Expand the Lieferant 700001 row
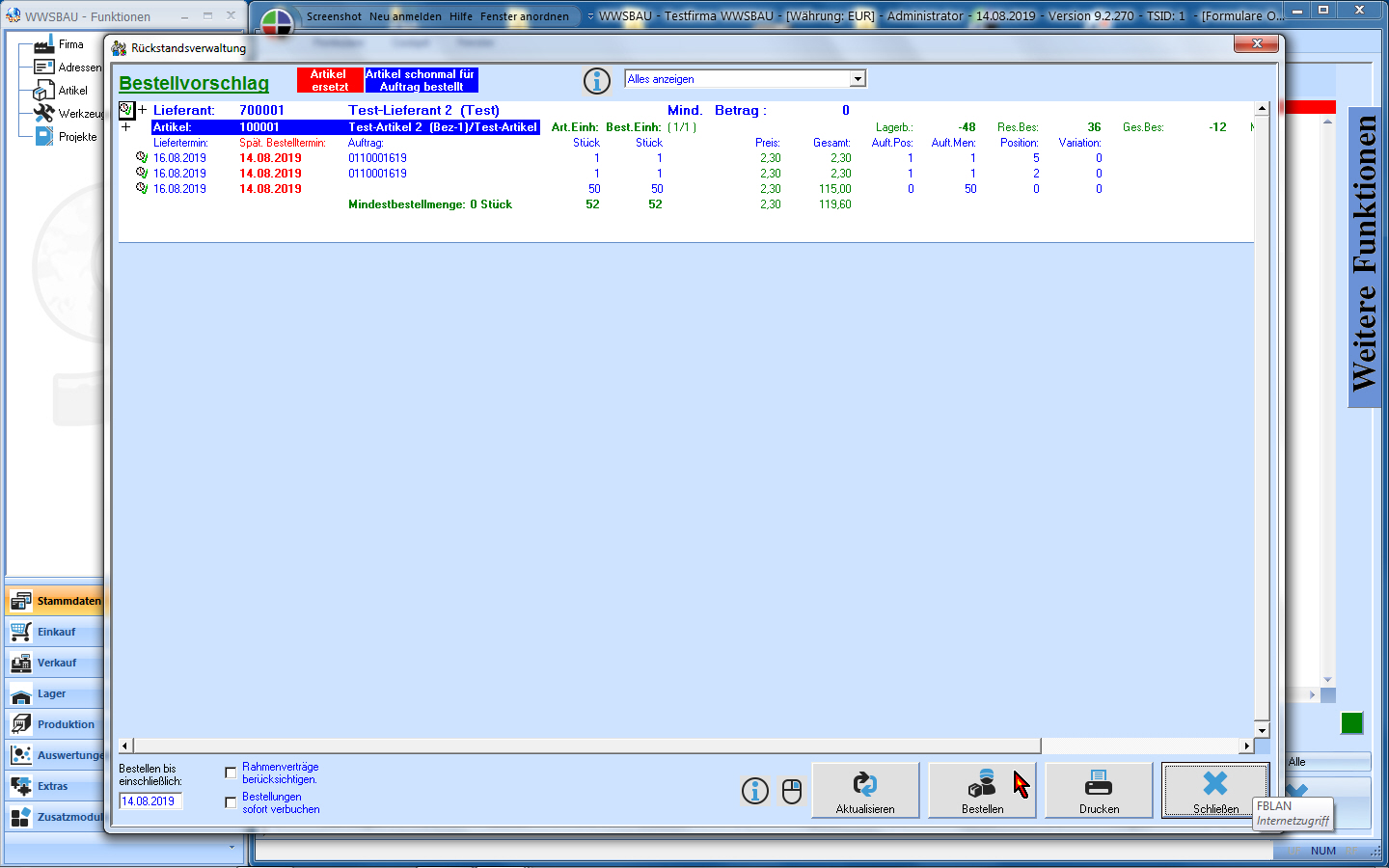This screenshot has width=1389, height=868. pyautogui.click(x=143, y=110)
